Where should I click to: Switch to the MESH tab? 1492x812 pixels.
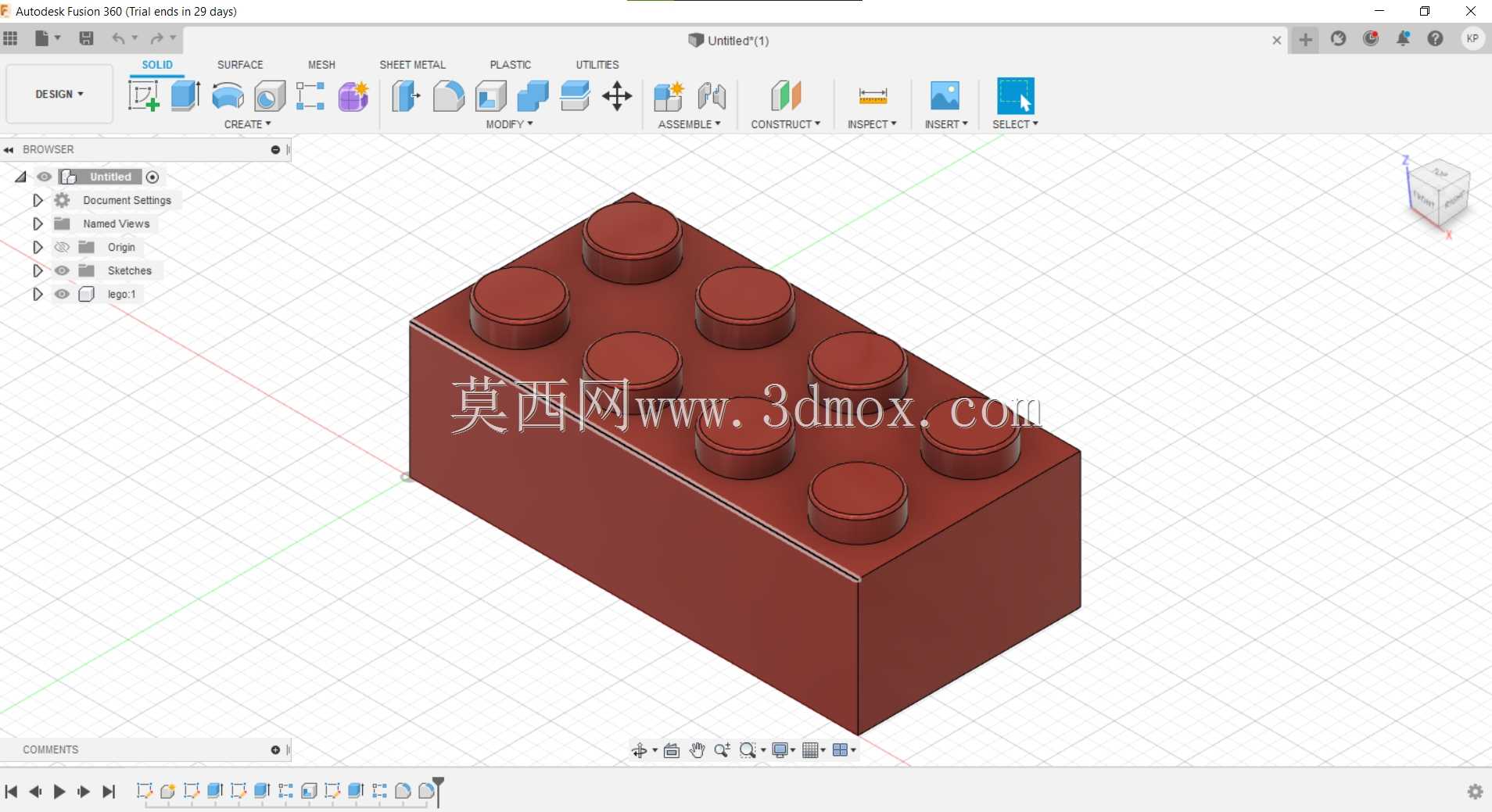321,65
